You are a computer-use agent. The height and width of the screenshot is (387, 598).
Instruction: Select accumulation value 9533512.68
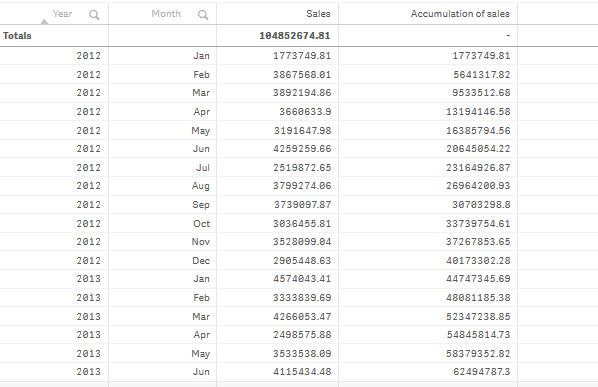[x=481, y=93]
